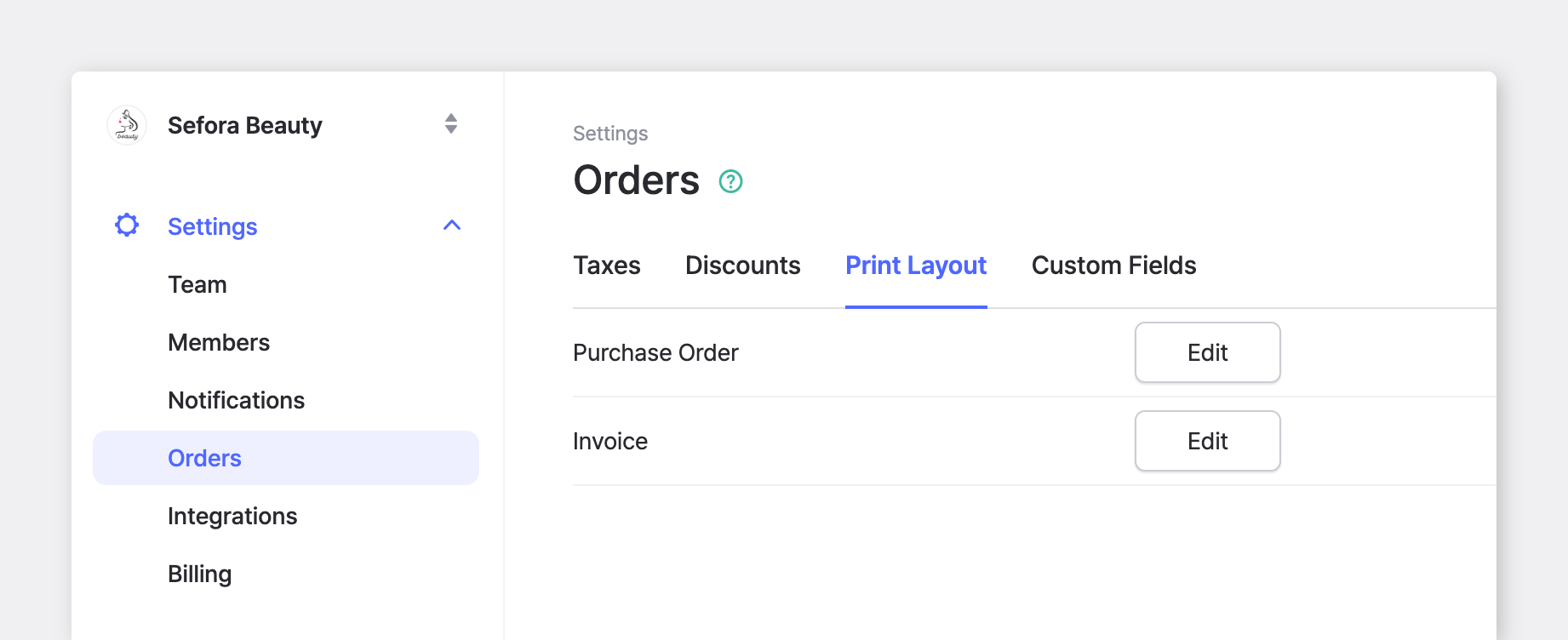Click the Sefora Beauty logo avatar
Screen dimensions: 1568x640
[x=127, y=125]
